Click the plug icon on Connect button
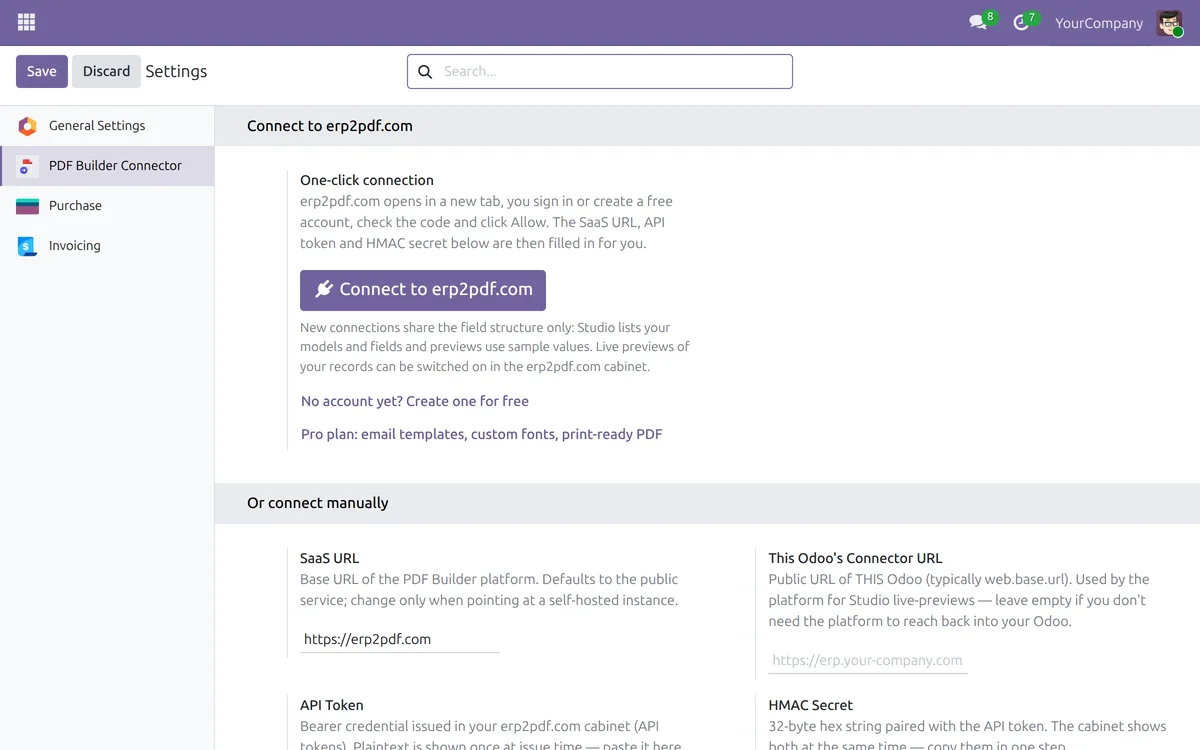Image resolution: width=1200 pixels, height=750 pixels. point(324,289)
